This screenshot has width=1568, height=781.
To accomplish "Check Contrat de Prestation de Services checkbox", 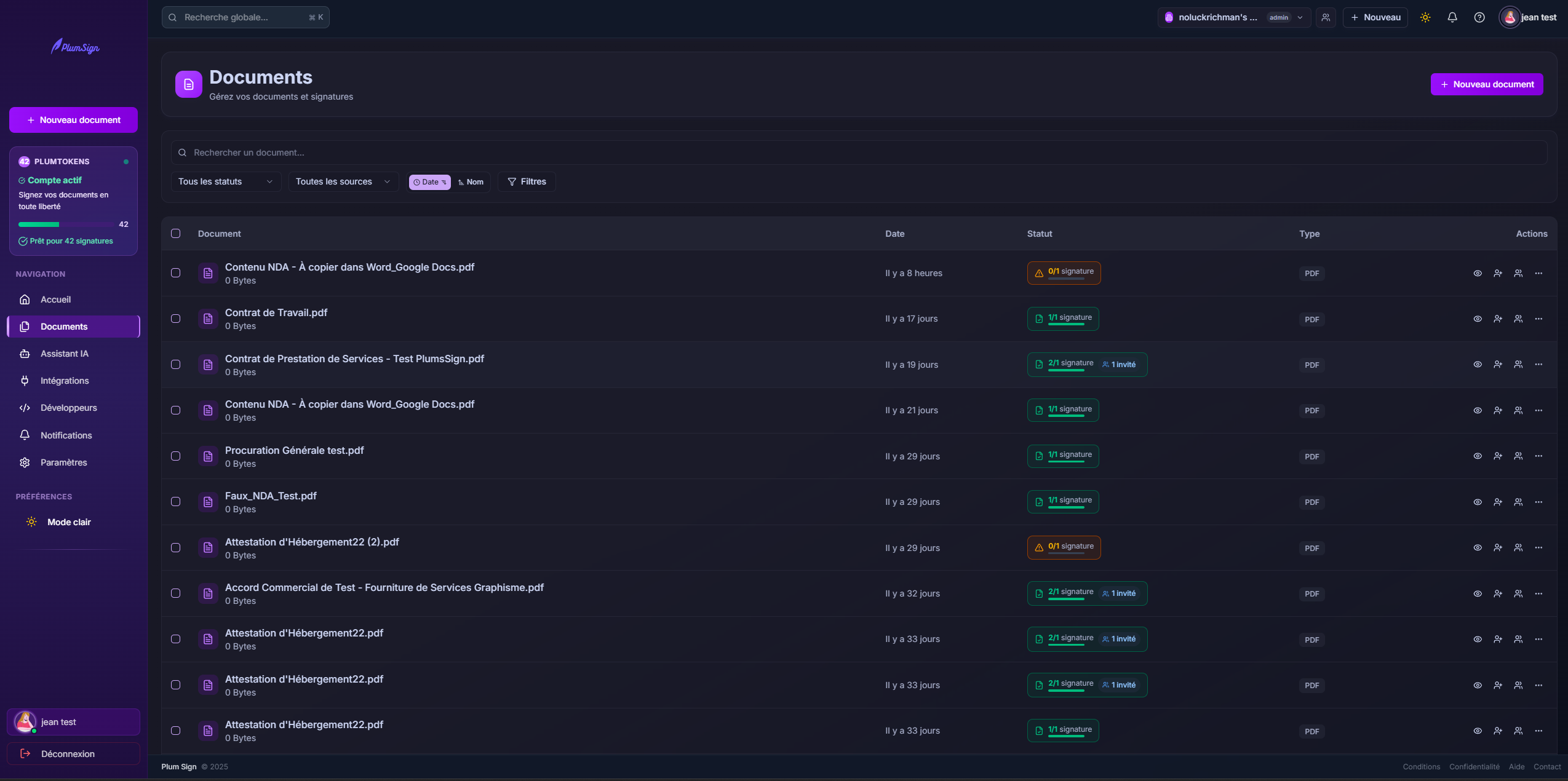I will point(176,365).
